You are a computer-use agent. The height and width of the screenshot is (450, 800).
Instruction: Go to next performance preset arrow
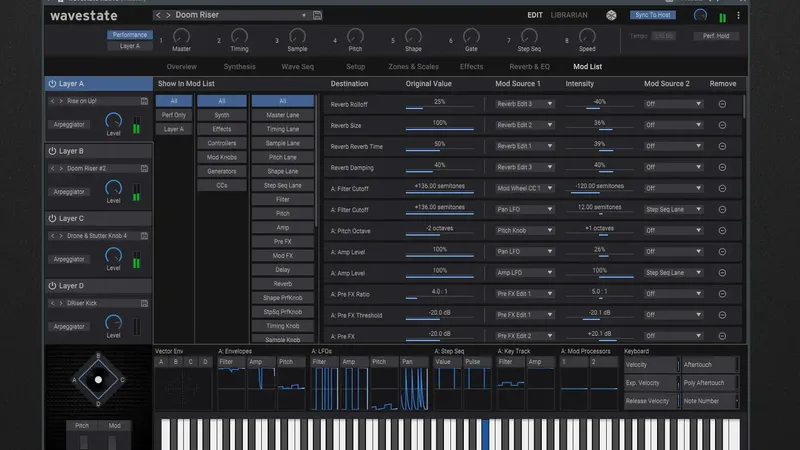[168, 15]
